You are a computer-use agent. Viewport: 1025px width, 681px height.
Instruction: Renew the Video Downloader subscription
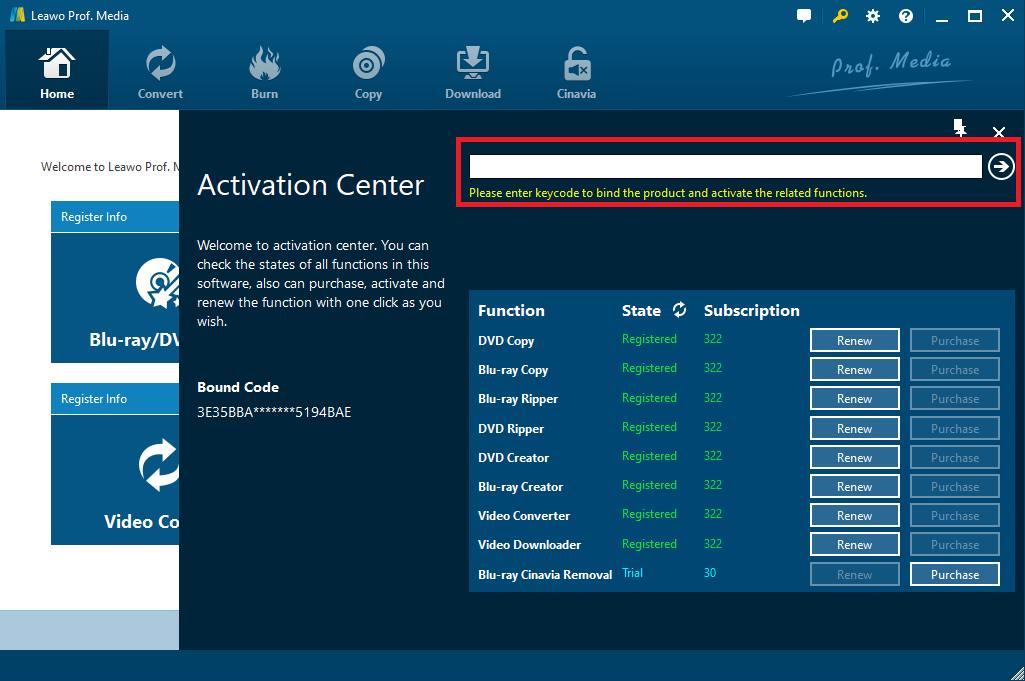pyautogui.click(x=854, y=545)
